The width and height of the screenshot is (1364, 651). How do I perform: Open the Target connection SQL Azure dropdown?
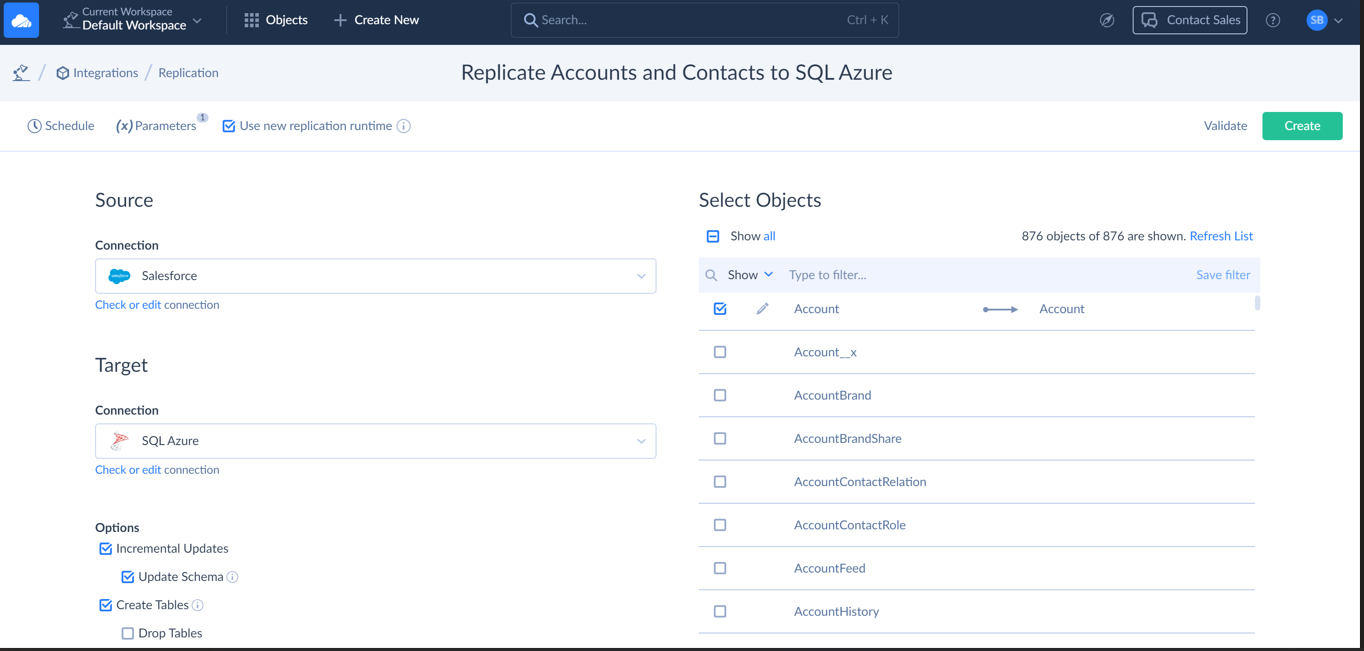pos(376,441)
